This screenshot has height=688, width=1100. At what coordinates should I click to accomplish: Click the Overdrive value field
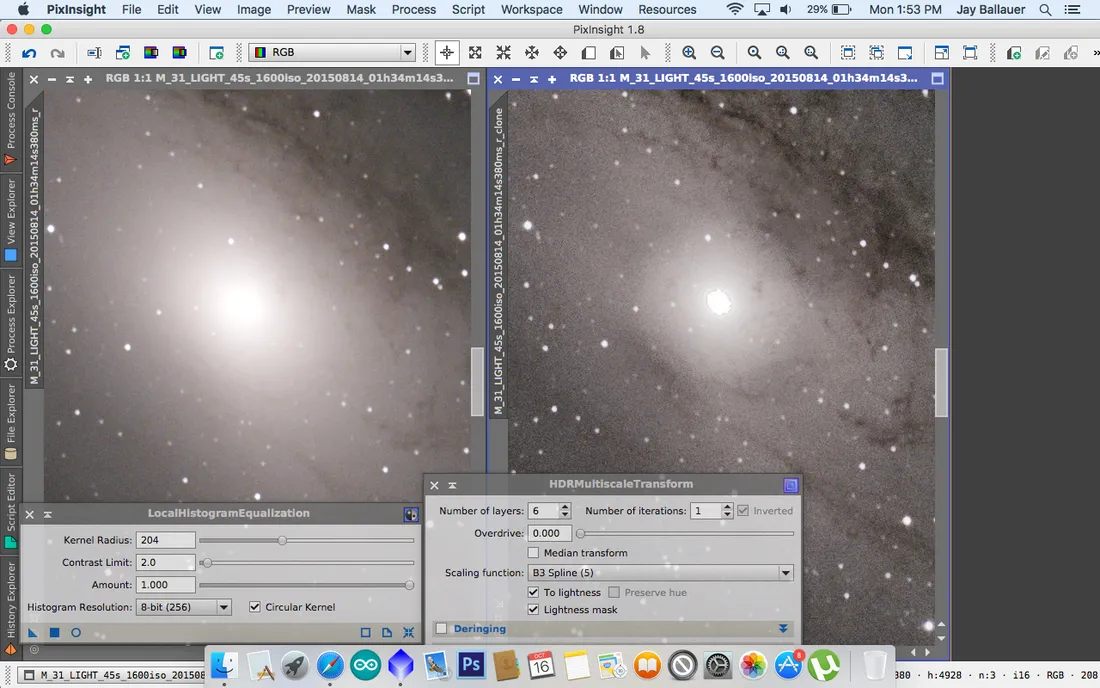[x=549, y=533]
